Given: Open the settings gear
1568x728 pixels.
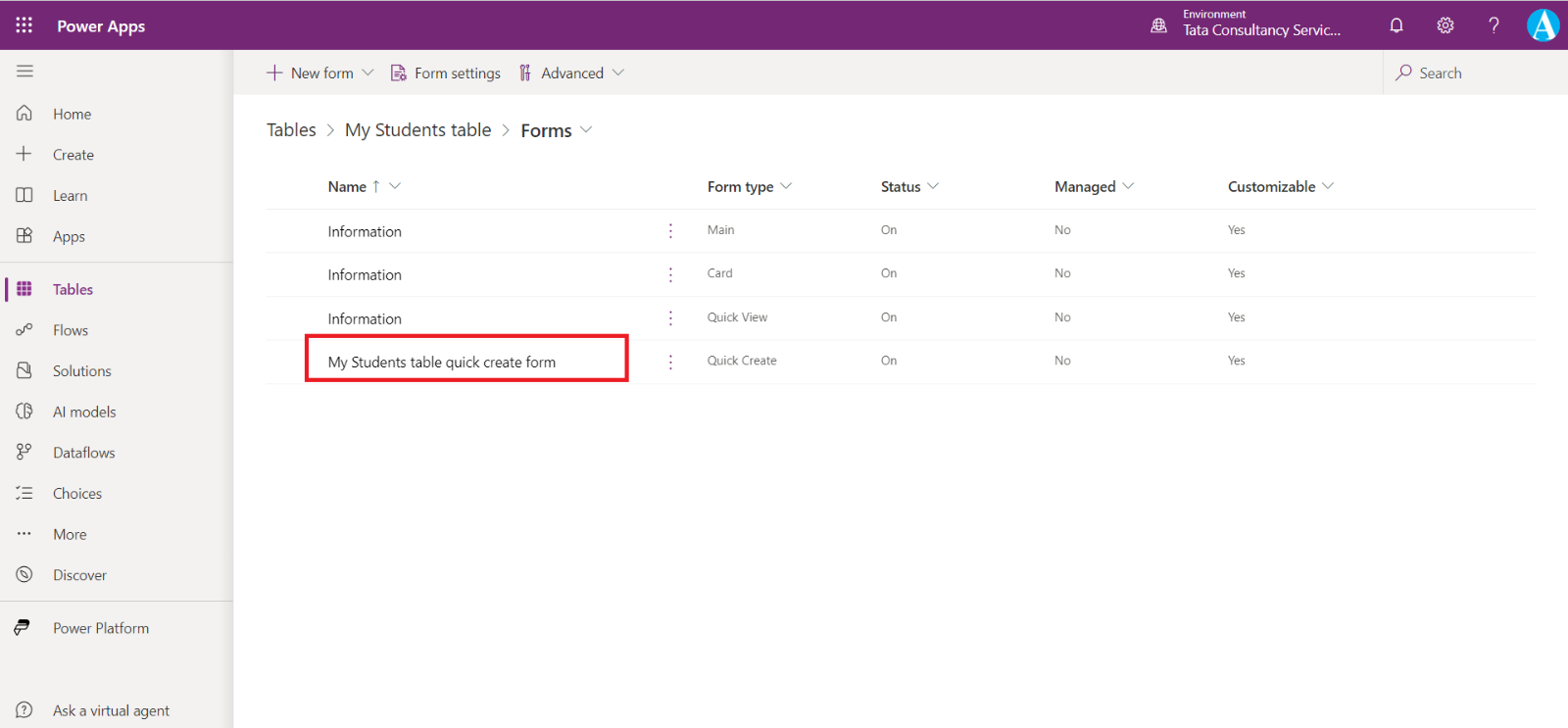Looking at the screenshot, I should 1445,25.
